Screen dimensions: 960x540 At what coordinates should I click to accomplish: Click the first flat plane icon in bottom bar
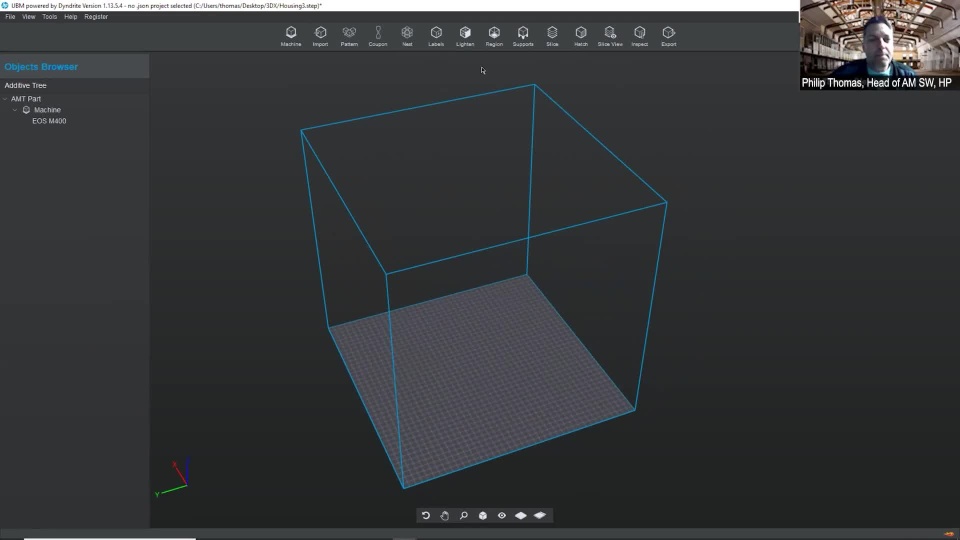click(x=520, y=516)
